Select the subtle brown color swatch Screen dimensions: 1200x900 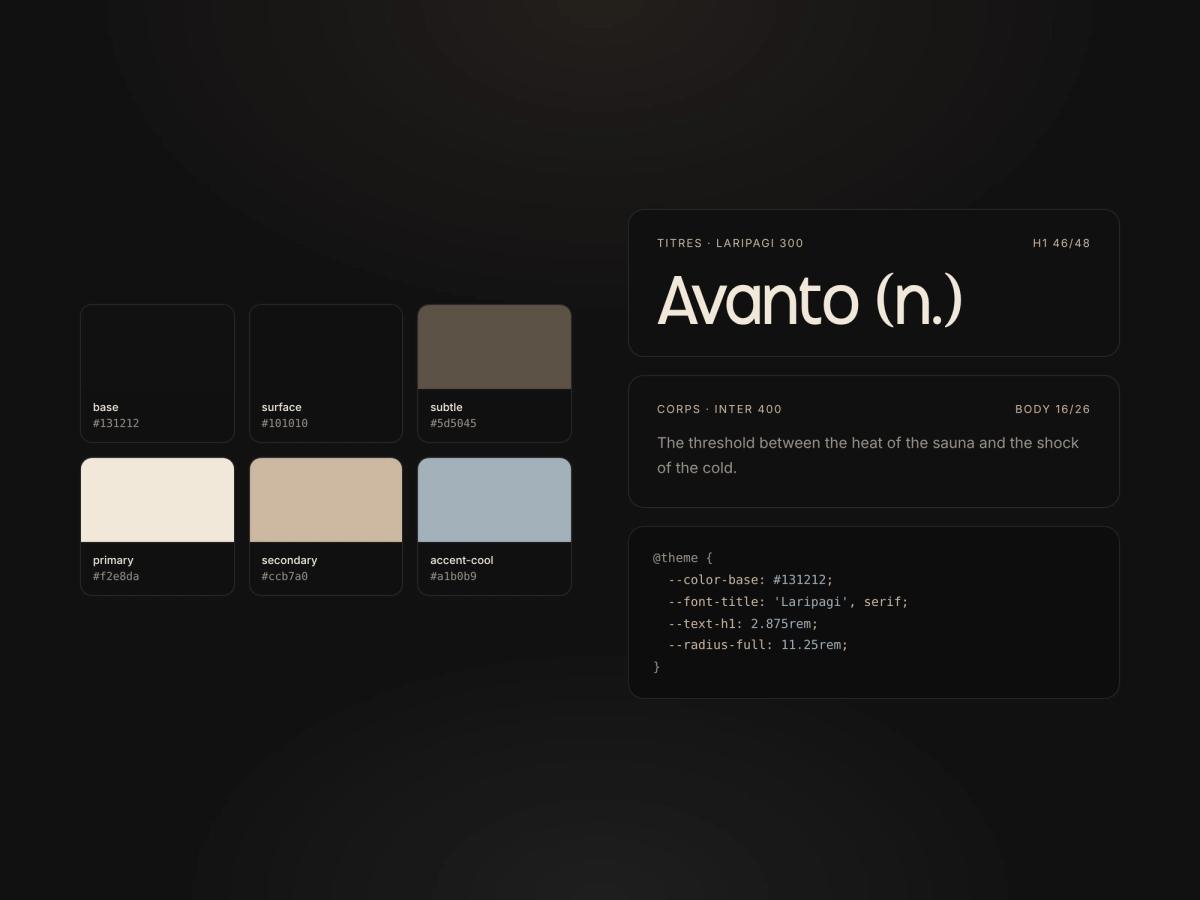494,347
